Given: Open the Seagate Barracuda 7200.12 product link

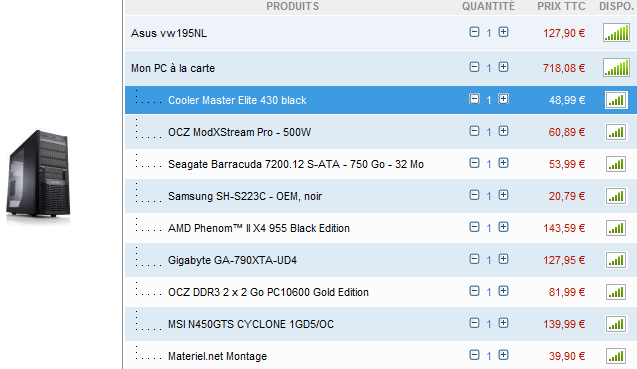Looking at the screenshot, I should point(296,164).
